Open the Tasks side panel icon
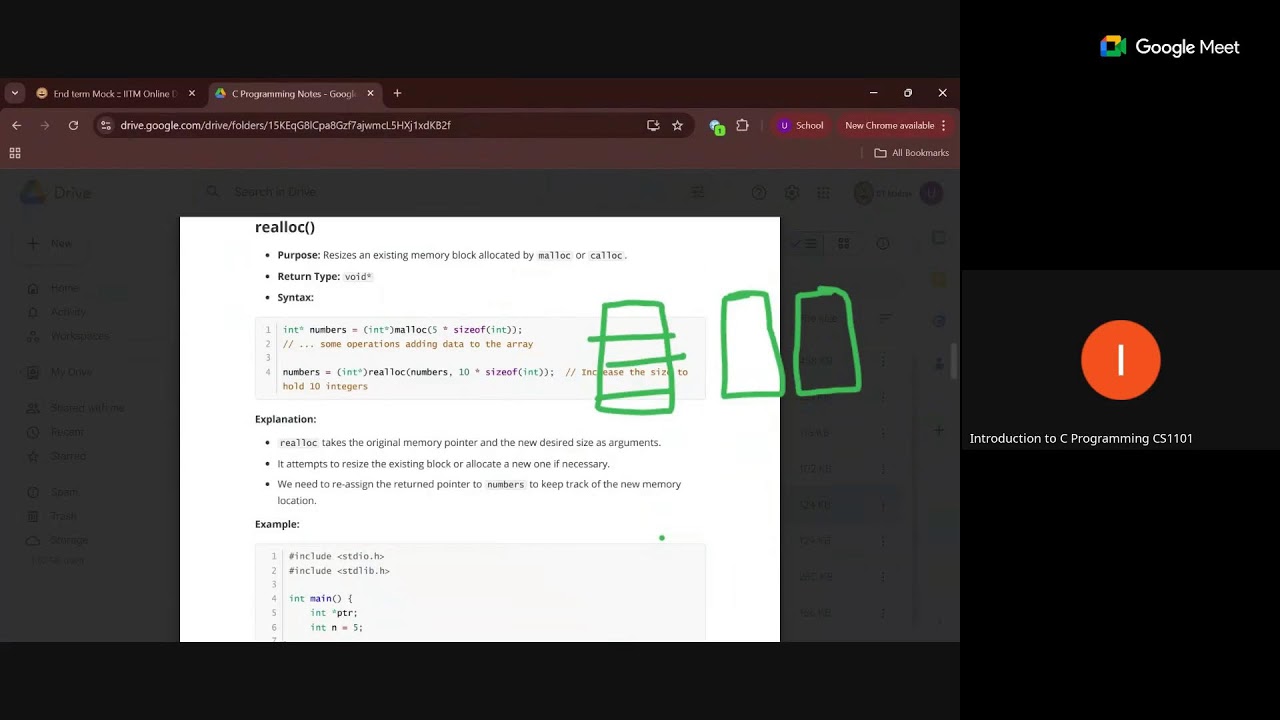This screenshot has width=1280, height=720. (x=939, y=321)
